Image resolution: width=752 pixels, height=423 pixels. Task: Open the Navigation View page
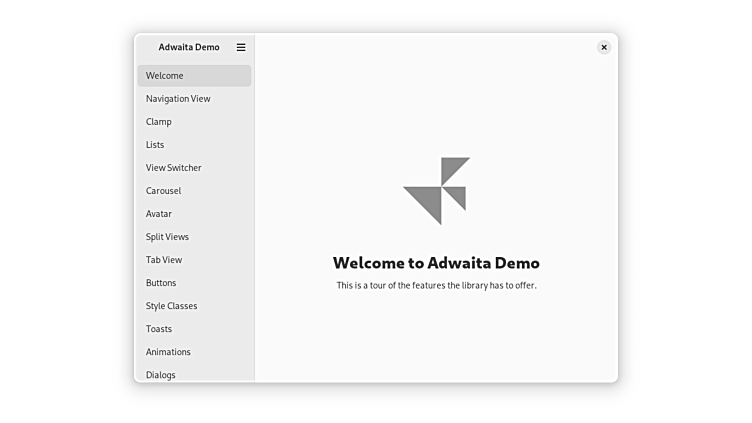194,99
